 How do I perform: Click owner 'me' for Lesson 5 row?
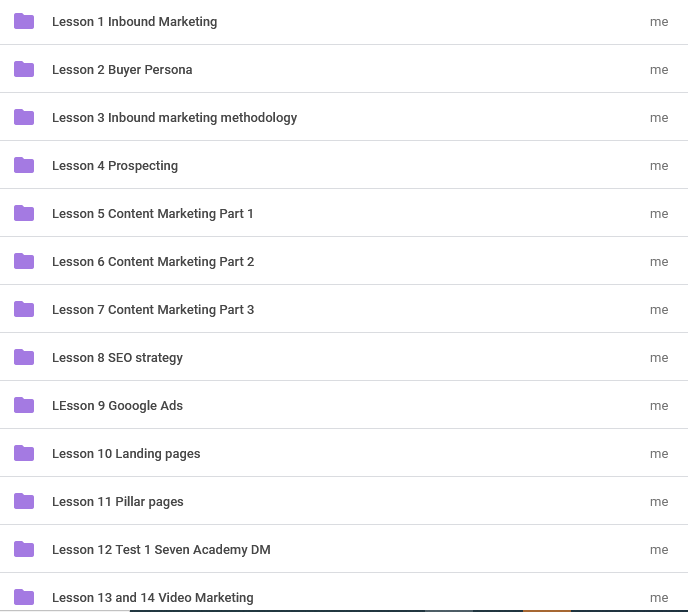pyautogui.click(x=659, y=213)
